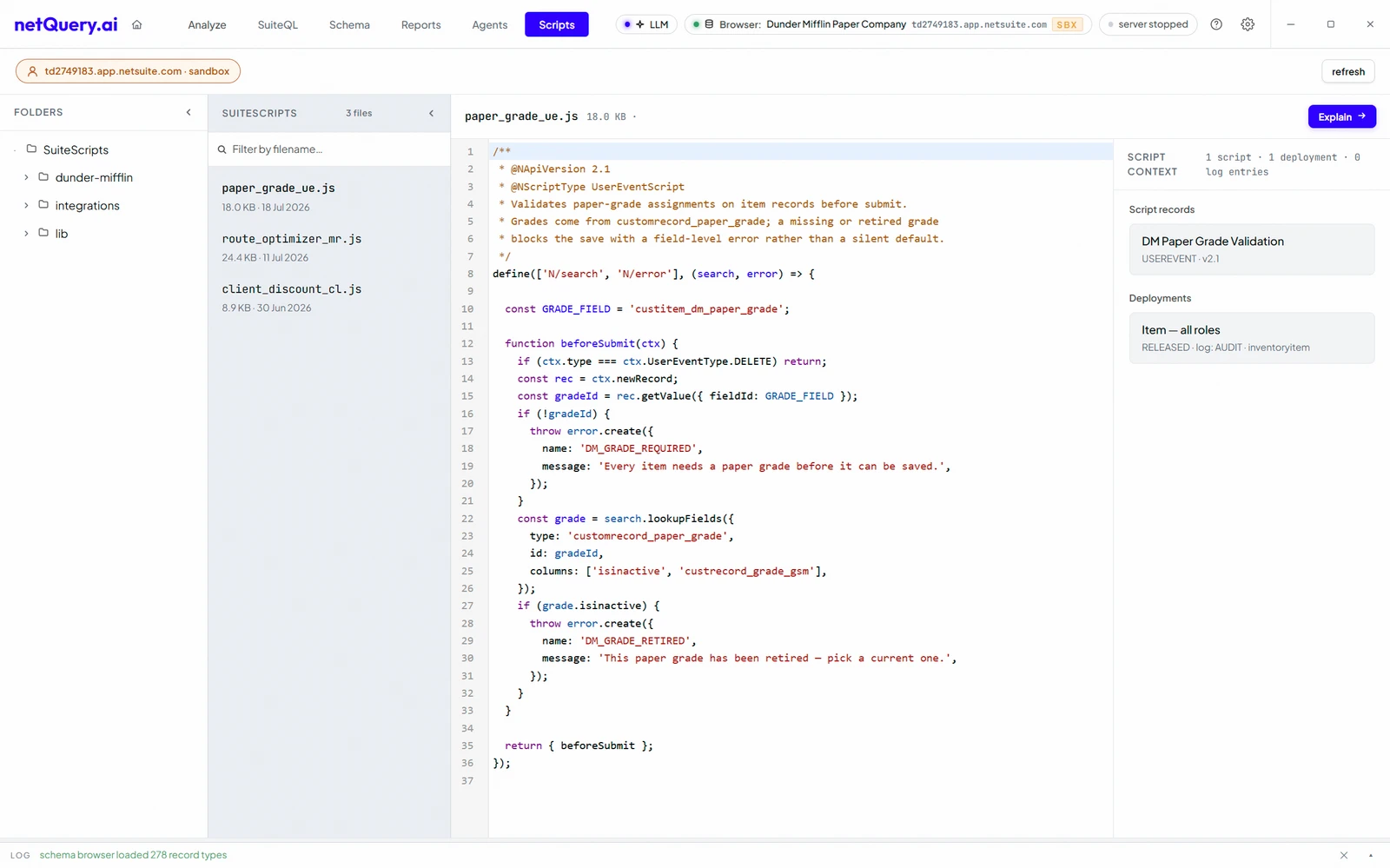Click the SBX badge in the browser pill
The width and height of the screenshot is (1390, 868).
click(1067, 24)
